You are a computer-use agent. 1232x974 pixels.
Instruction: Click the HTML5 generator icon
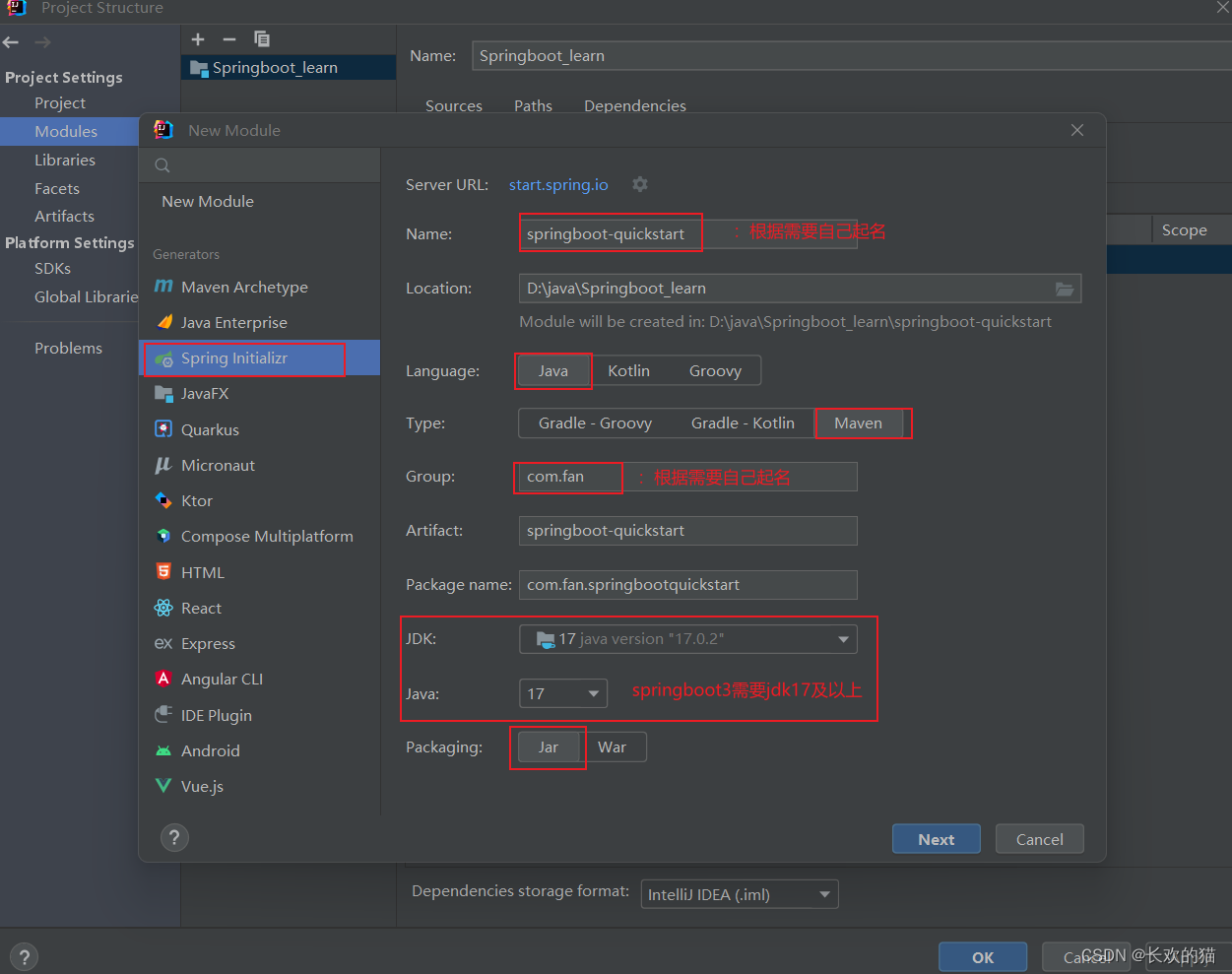click(163, 572)
